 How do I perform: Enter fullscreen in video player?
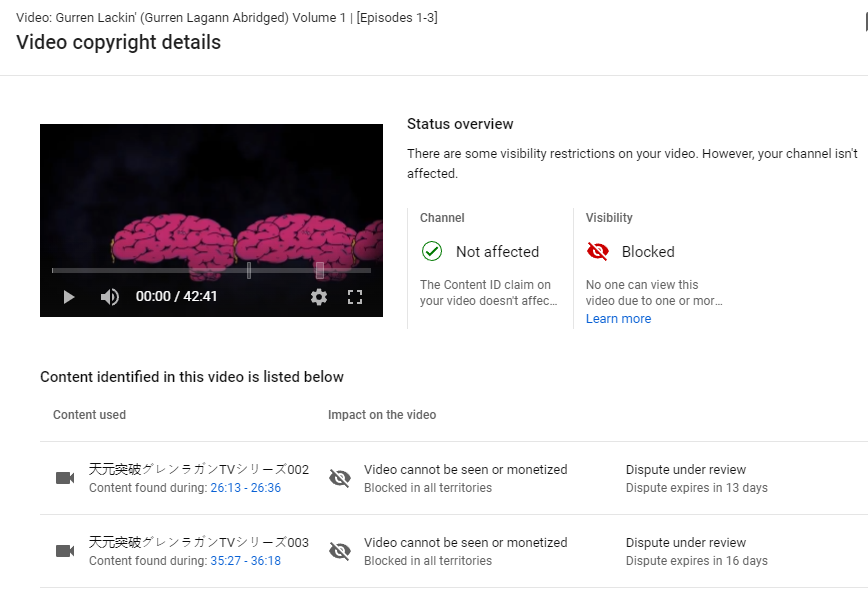pyautogui.click(x=355, y=297)
